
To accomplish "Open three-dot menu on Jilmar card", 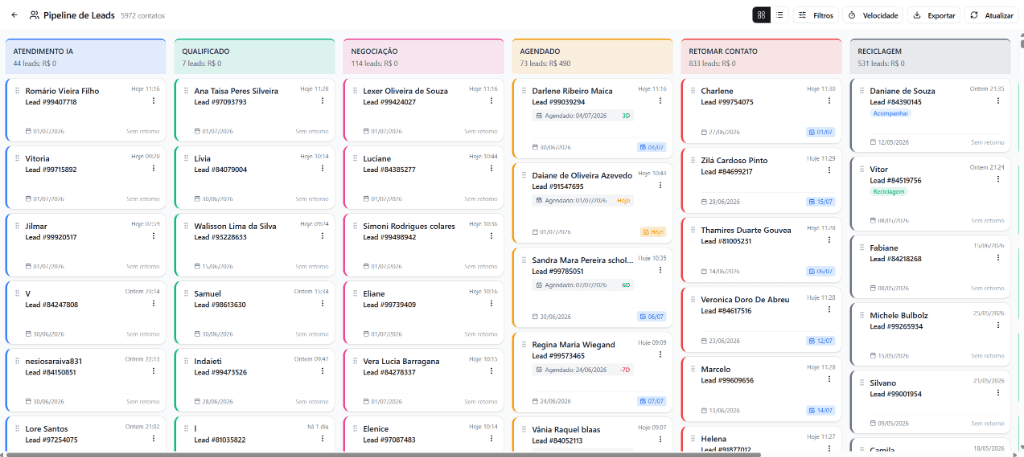I will (x=153, y=236).
